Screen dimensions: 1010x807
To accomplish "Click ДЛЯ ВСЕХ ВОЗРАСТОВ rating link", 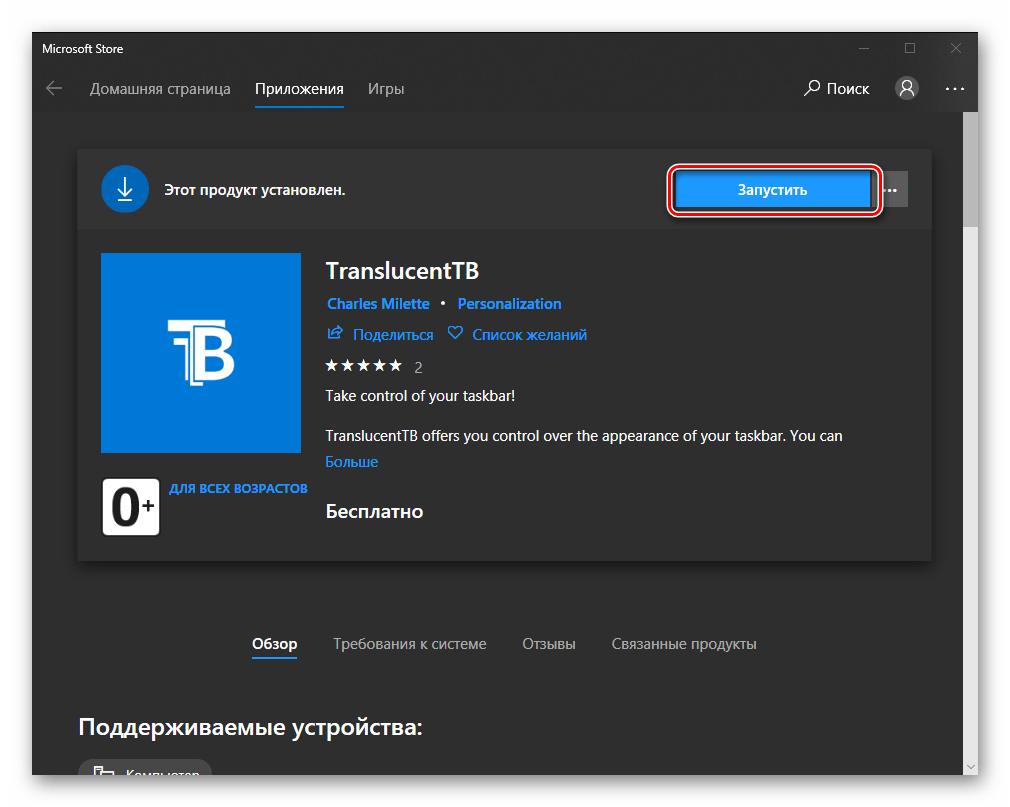I will pyautogui.click(x=238, y=488).
